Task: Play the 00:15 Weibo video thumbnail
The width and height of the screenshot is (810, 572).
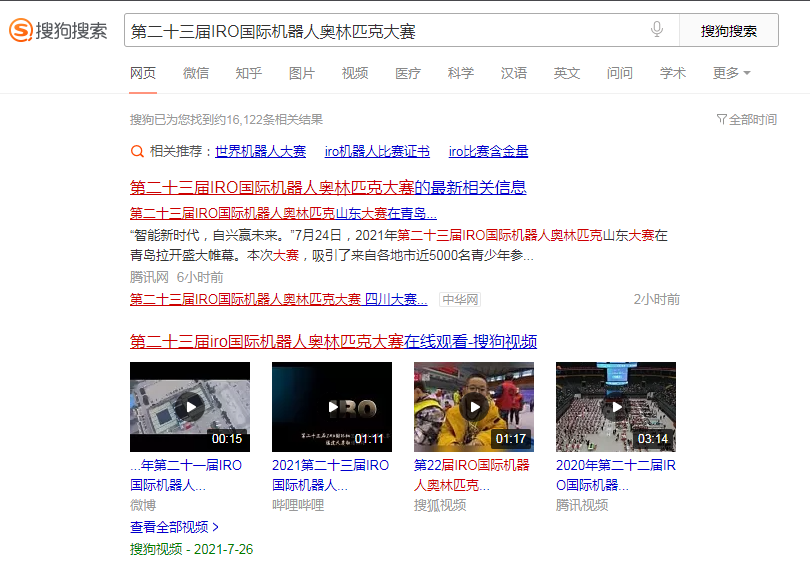Action: point(190,407)
